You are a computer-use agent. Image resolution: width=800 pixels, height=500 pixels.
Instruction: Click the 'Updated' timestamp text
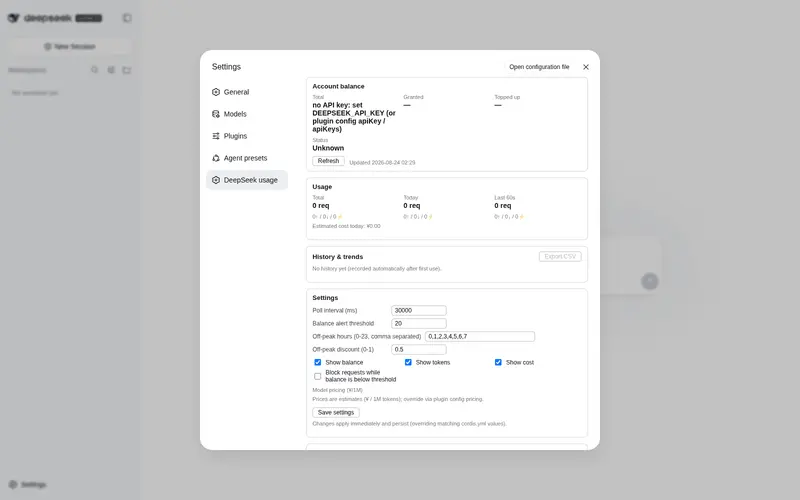(382, 163)
